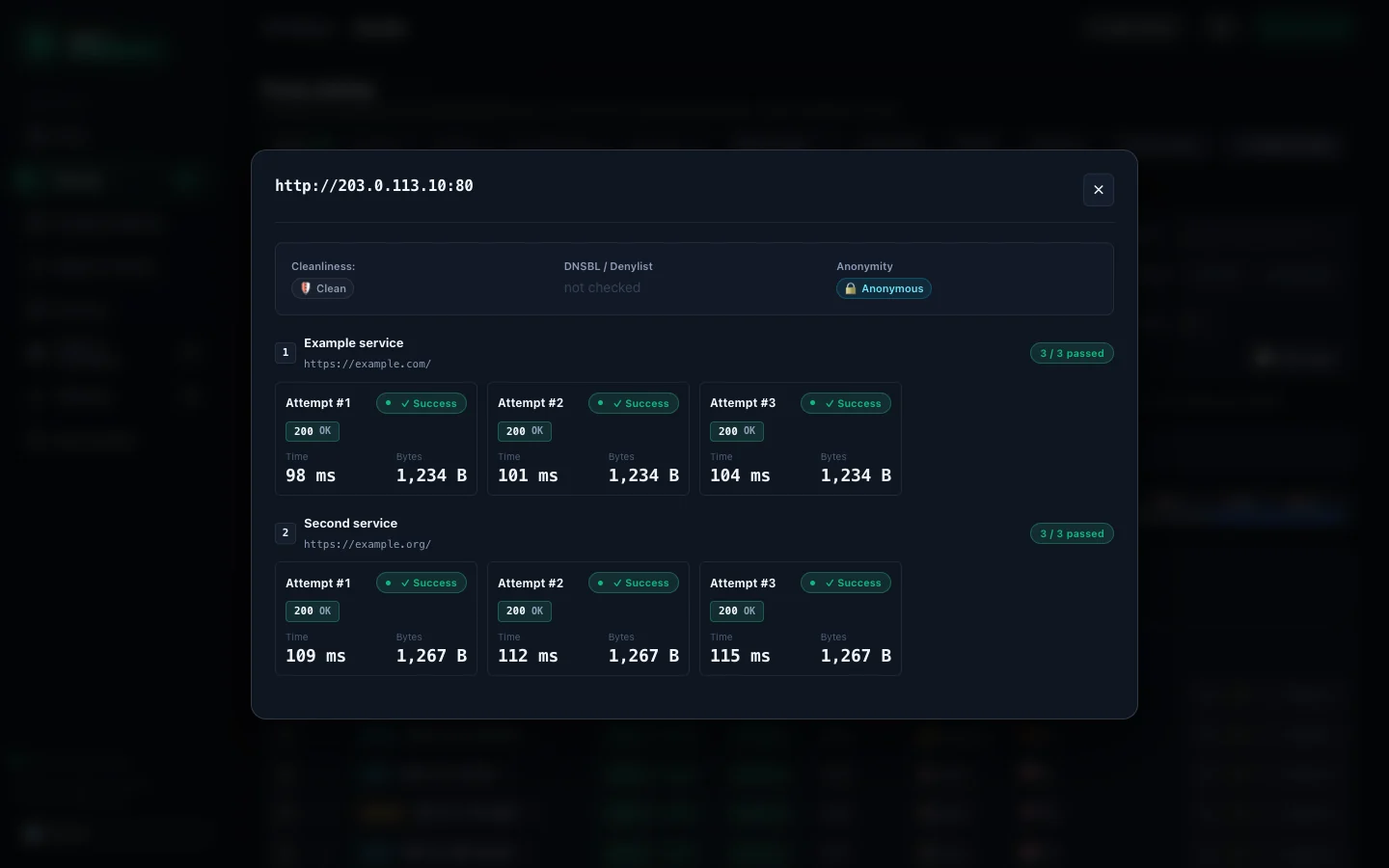1389x868 pixels.
Task: Click the lock icon in the Anonymous badge
Action: pyautogui.click(x=851, y=288)
